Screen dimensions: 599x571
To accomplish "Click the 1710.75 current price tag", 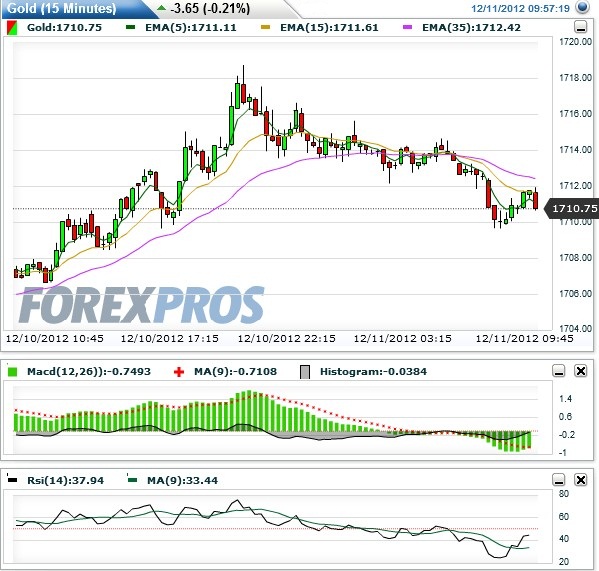I will 572,209.
